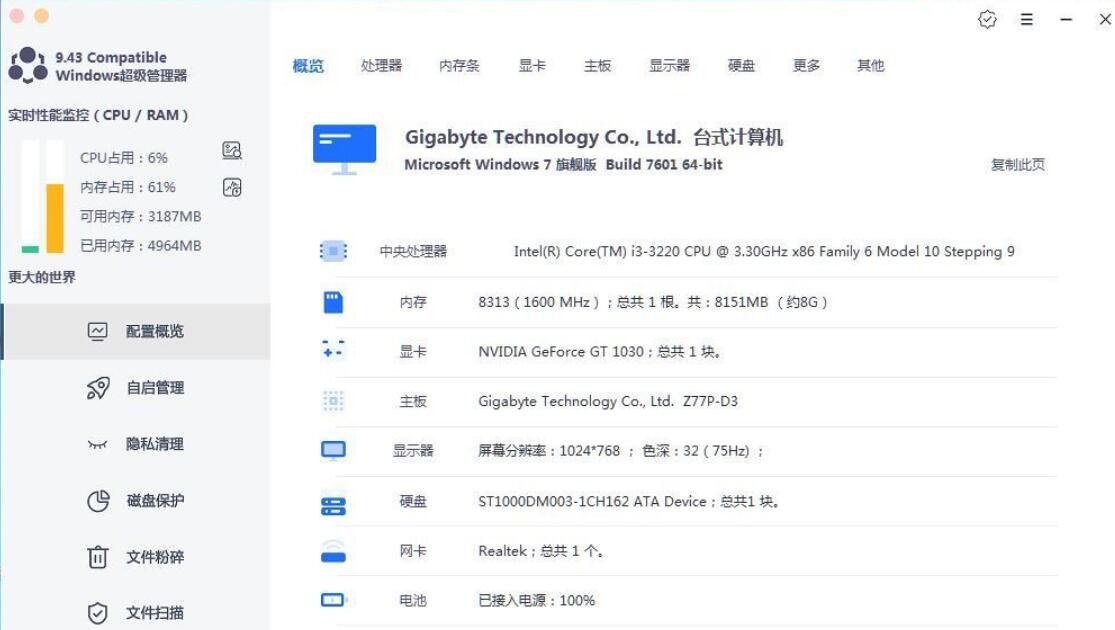This screenshot has width=1115, height=630.
Task: Click the orange memory usage bar
Action: tap(55, 218)
